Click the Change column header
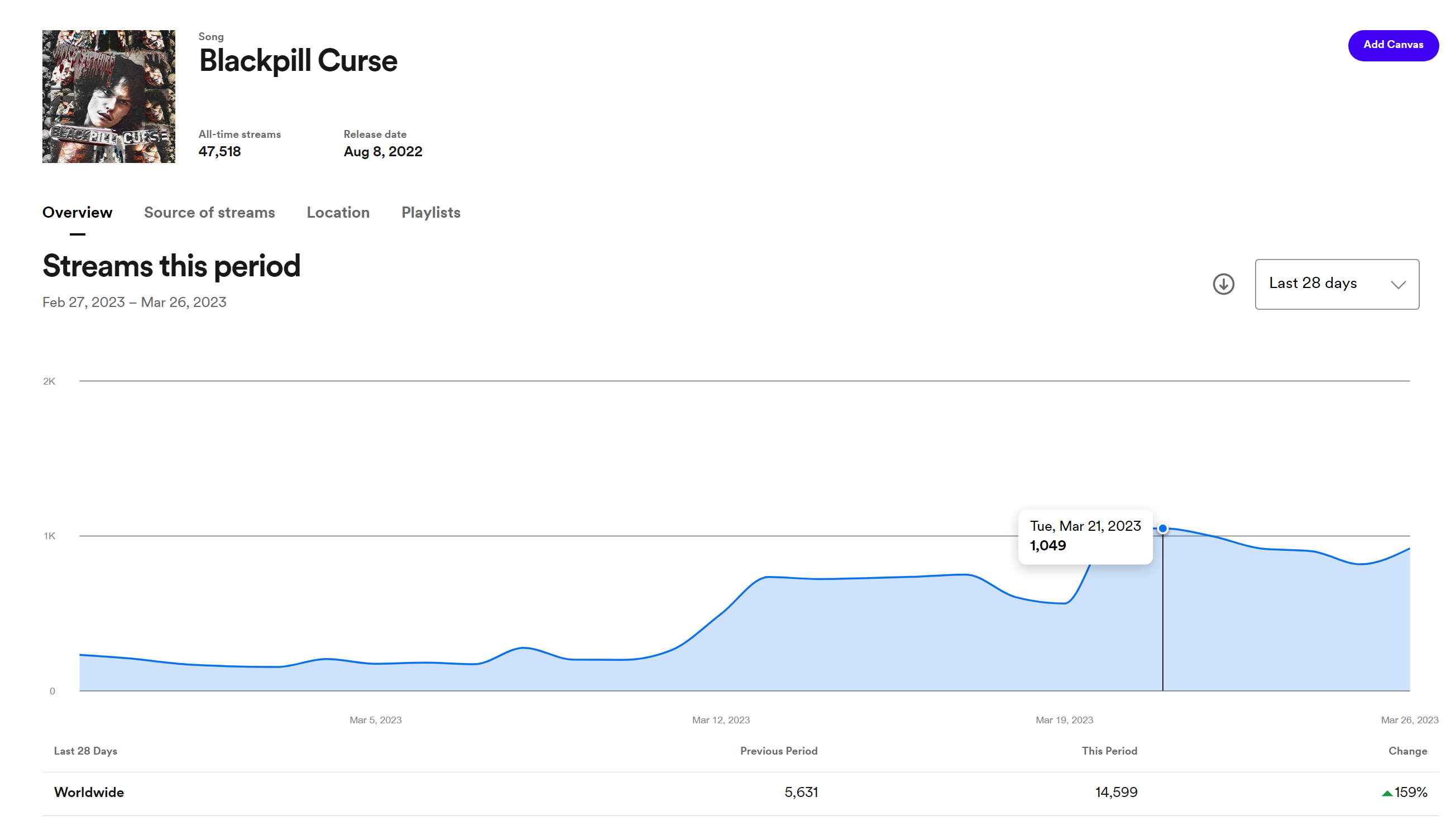Image resolution: width=1446 pixels, height=840 pixels. pyautogui.click(x=1407, y=751)
